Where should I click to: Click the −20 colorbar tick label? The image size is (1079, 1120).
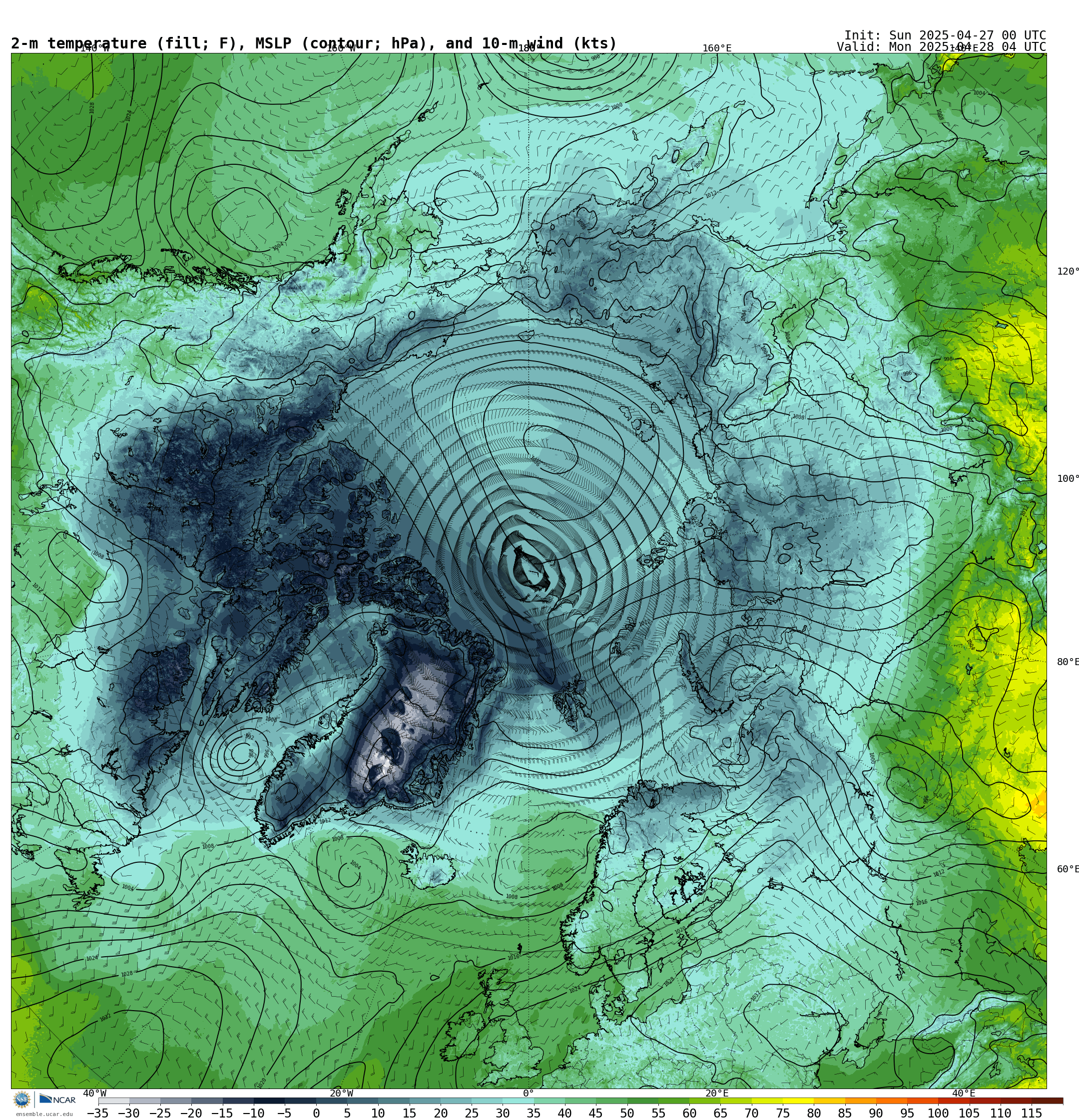[191, 1113]
